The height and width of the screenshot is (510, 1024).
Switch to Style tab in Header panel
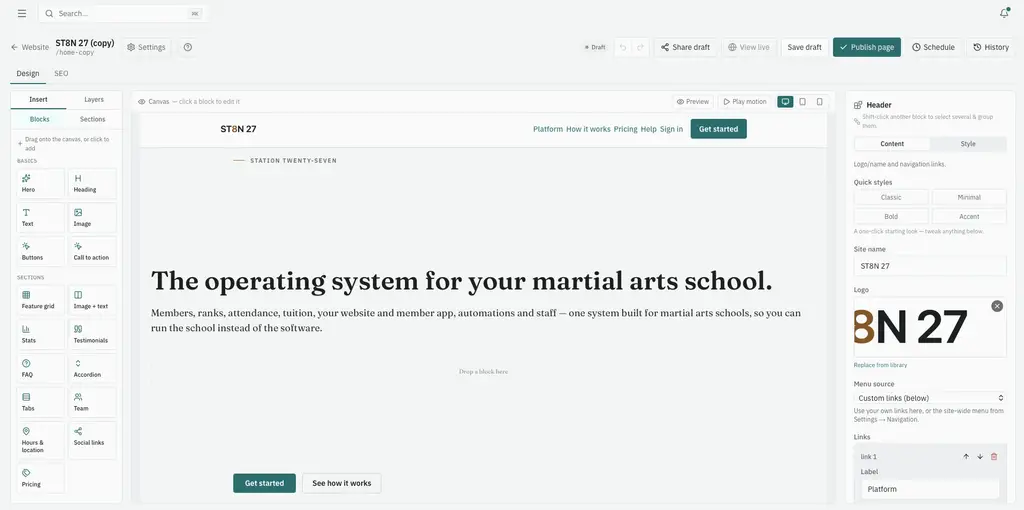[x=968, y=144]
